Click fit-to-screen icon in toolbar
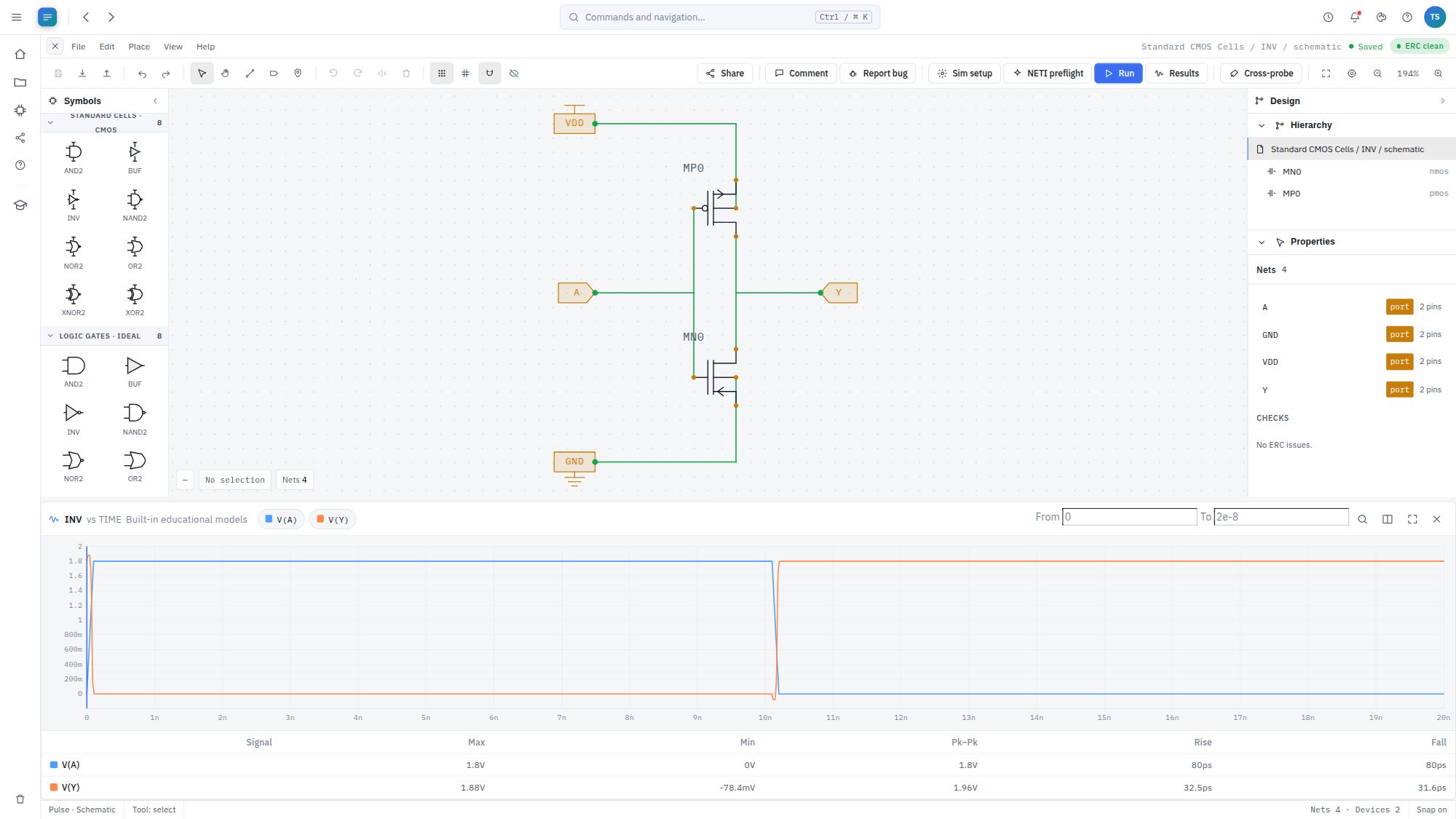Viewport: 1456px width, 819px height. point(1326,74)
